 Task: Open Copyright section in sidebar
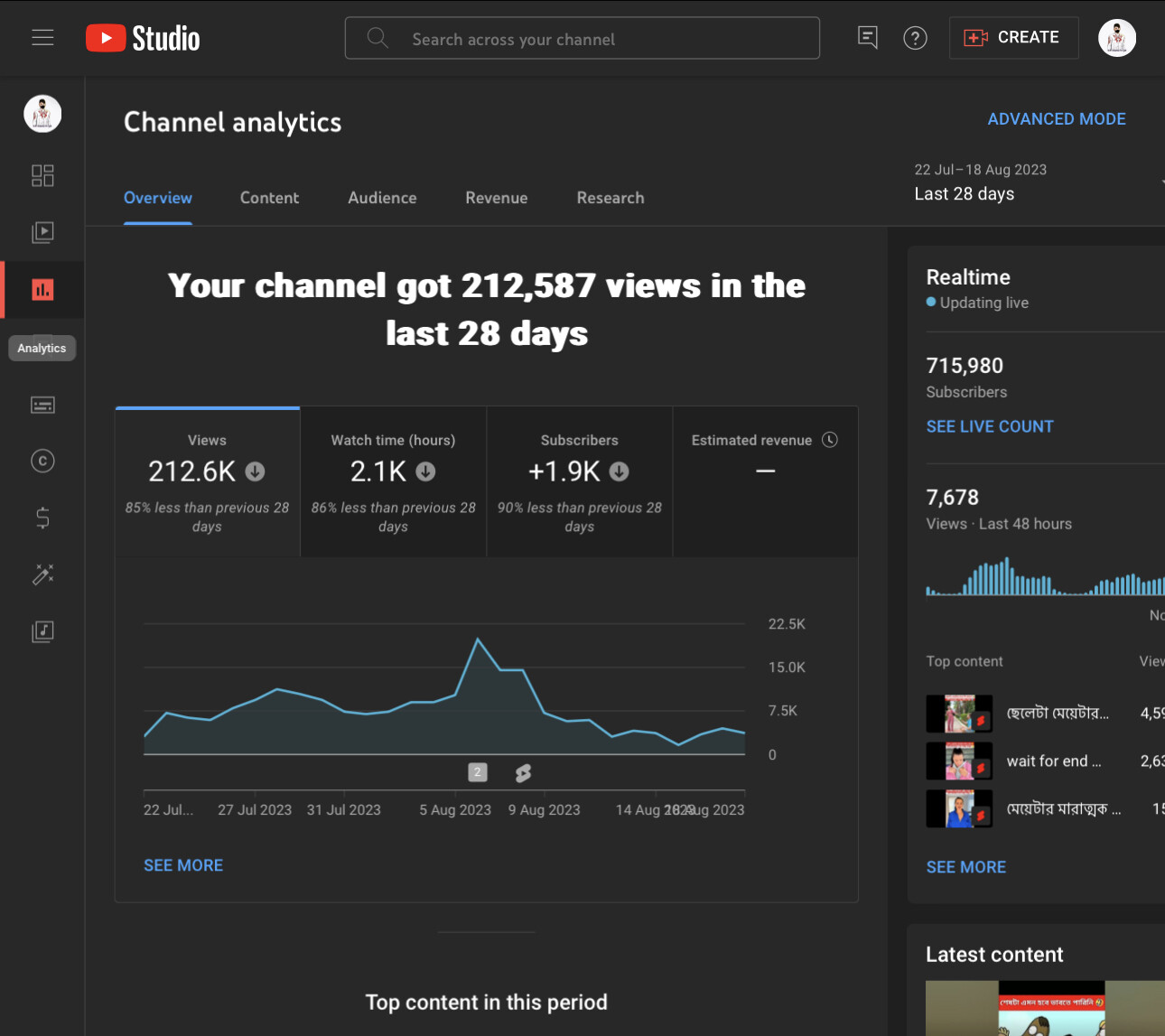[42, 462]
